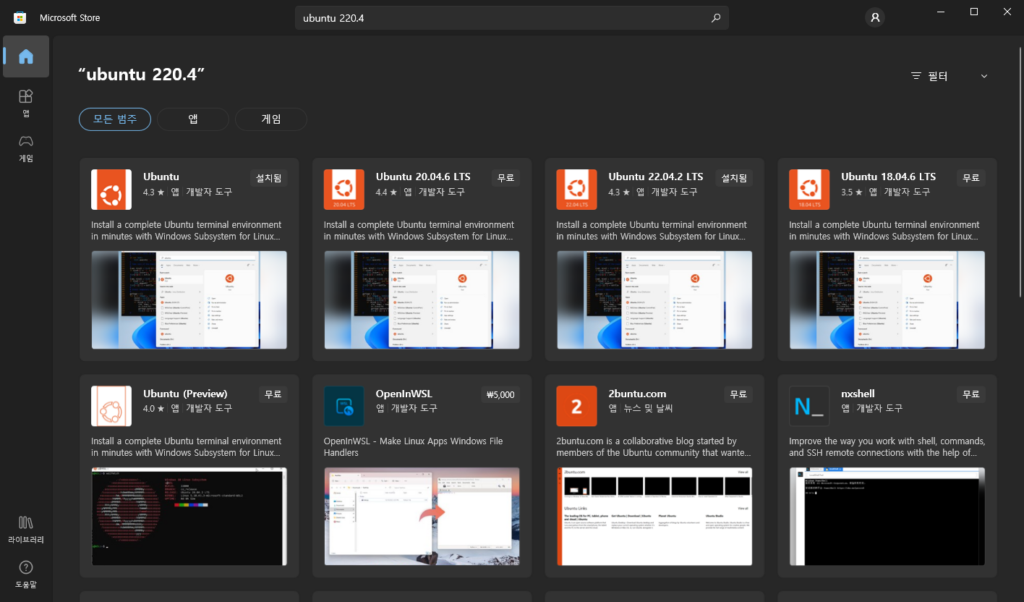The height and width of the screenshot is (602, 1024).
Task: Click the search magnifier icon
Action: pos(716,18)
